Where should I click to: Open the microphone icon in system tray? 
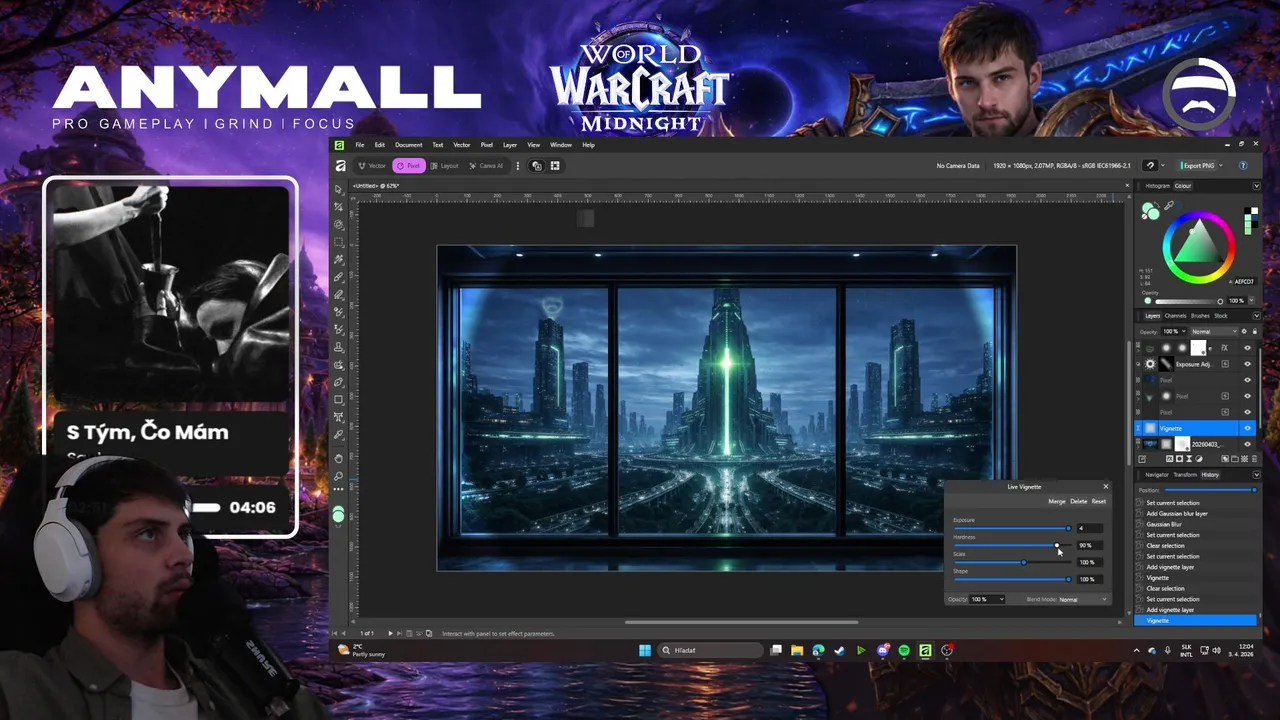(1167, 650)
